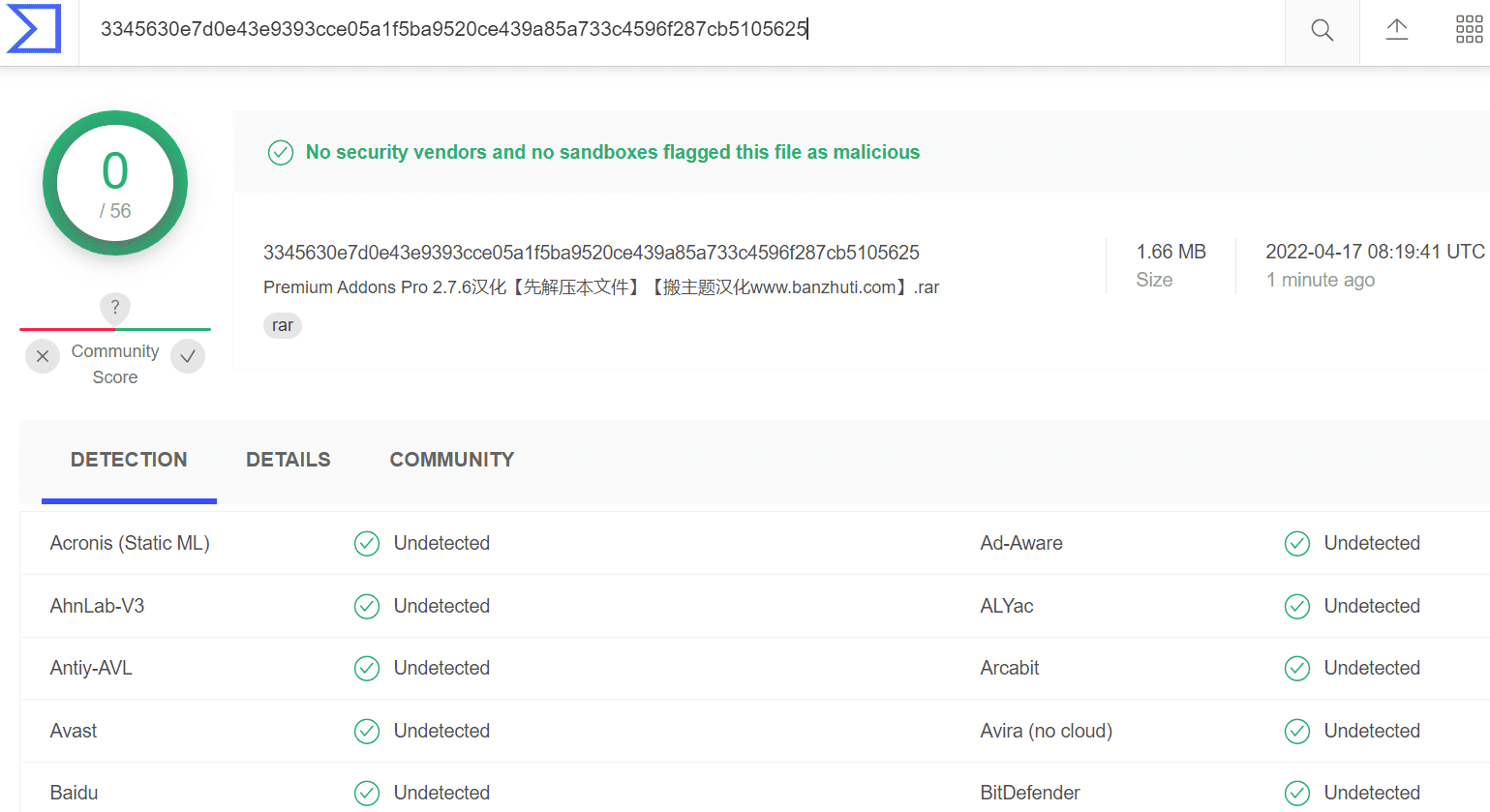
Task: Click the Ad-Aware undetected check icon
Action: pyautogui.click(x=1297, y=544)
